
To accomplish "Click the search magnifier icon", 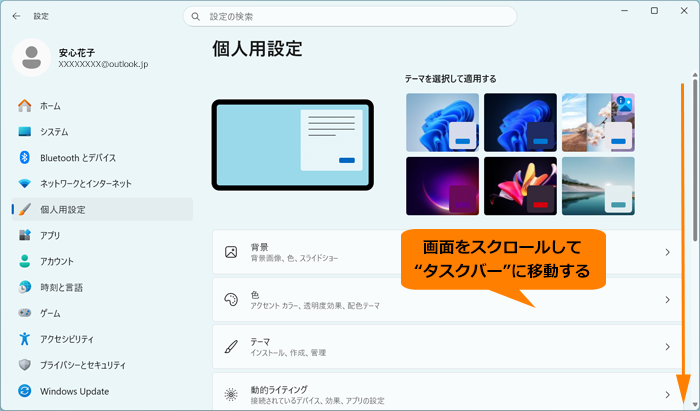I will [x=196, y=17].
